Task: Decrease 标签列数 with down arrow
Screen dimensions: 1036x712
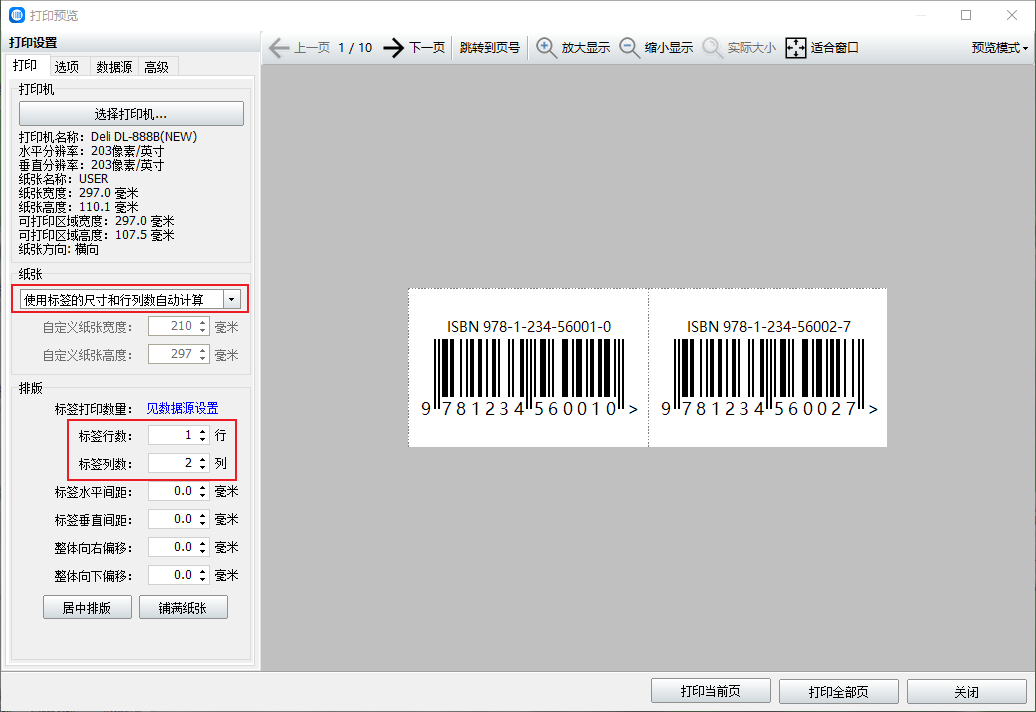Action: (203, 468)
